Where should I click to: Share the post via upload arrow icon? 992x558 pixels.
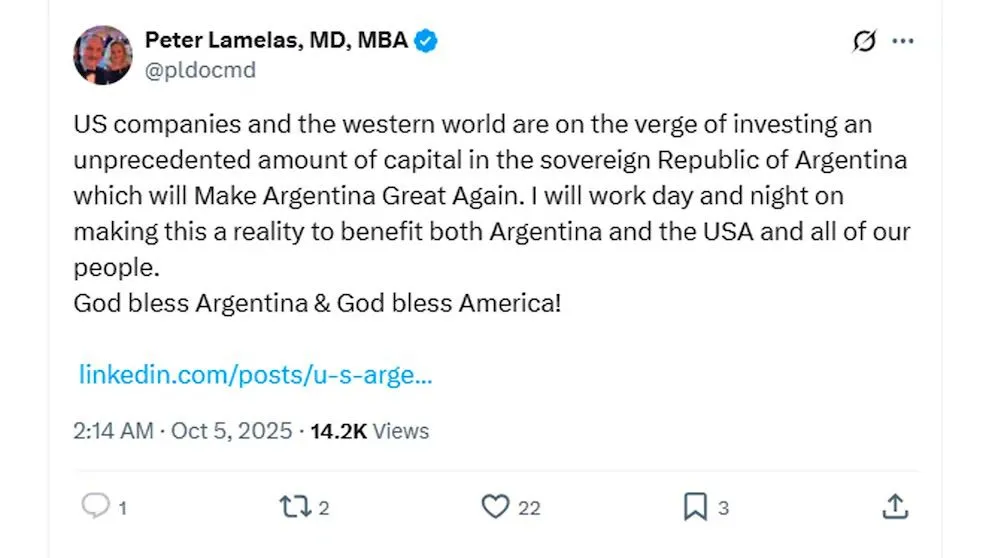tap(895, 506)
